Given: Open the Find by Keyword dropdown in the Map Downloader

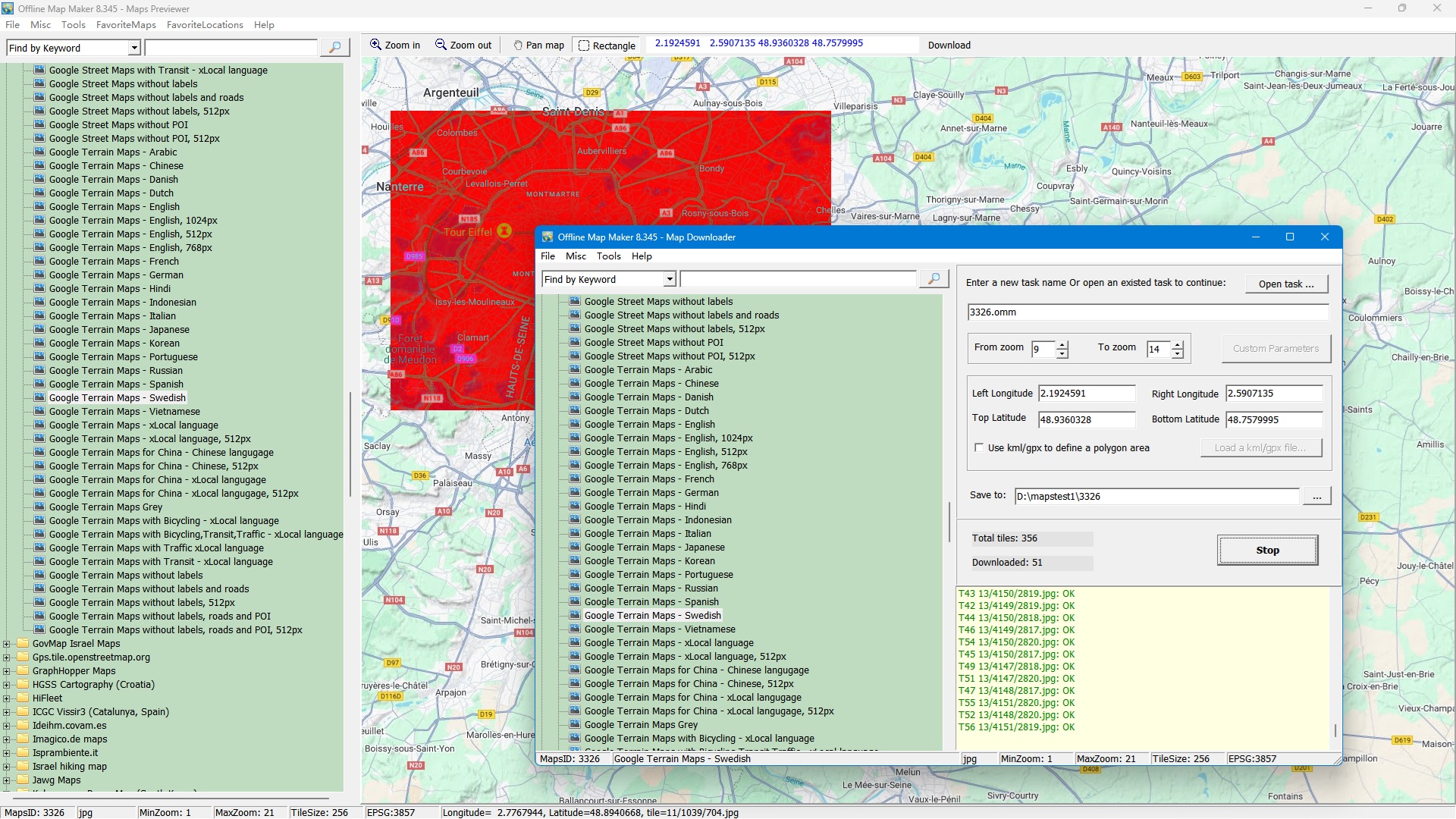Looking at the screenshot, I should click(x=670, y=280).
